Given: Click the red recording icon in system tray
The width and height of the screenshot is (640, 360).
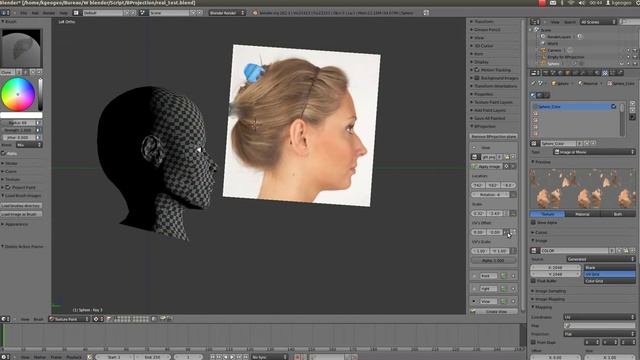Looking at the screenshot, I should coord(542,3).
